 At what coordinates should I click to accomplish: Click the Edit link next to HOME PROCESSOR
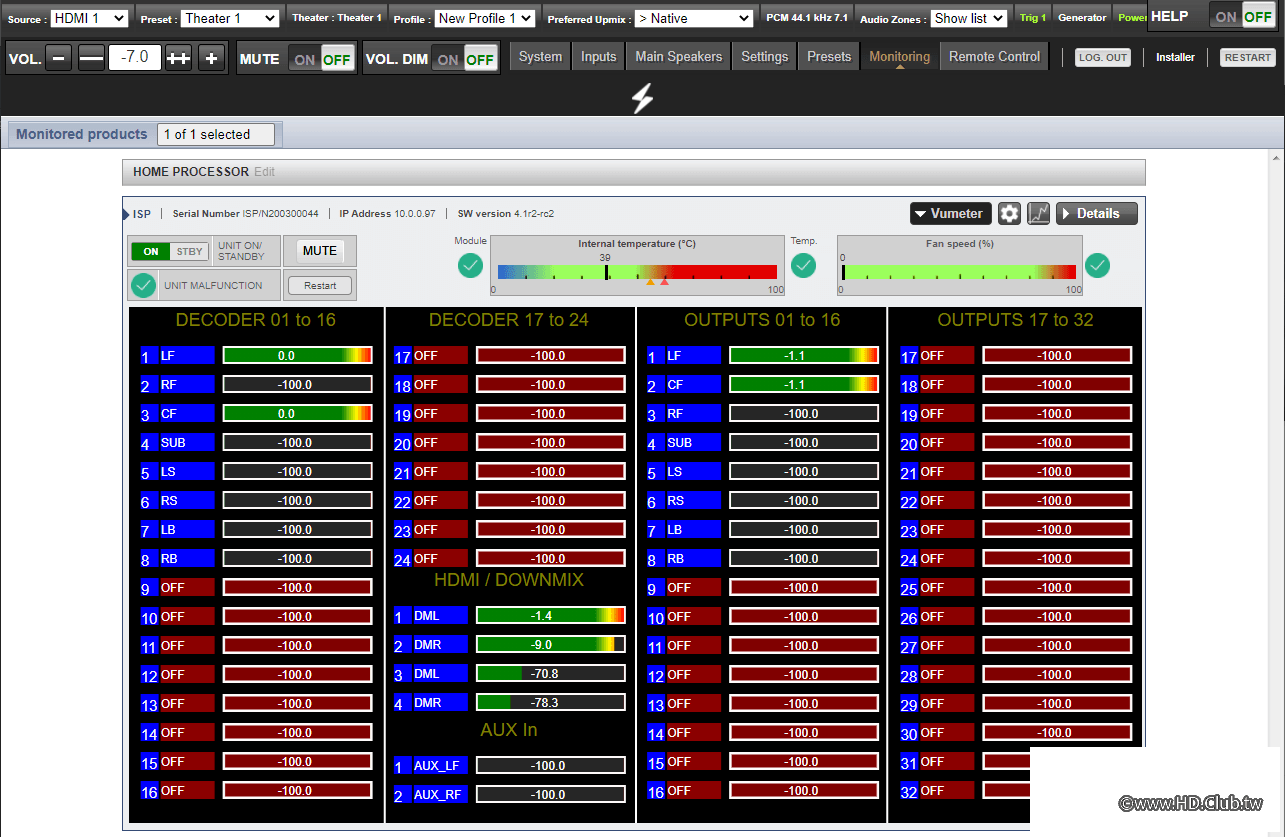(x=264, y=172)
